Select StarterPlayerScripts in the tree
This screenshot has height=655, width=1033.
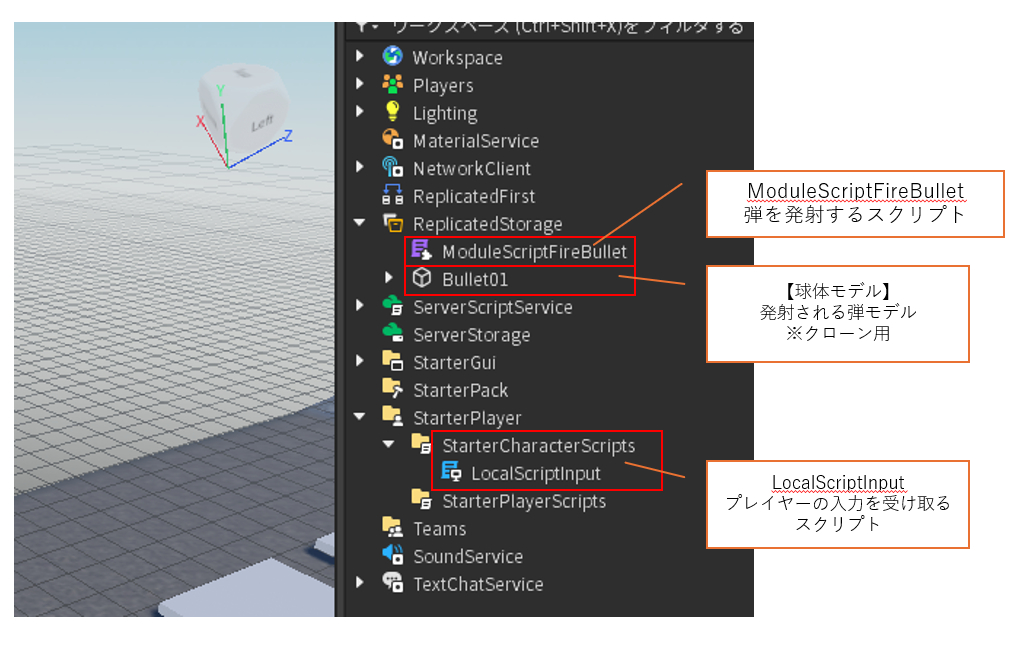pos(523,501)
